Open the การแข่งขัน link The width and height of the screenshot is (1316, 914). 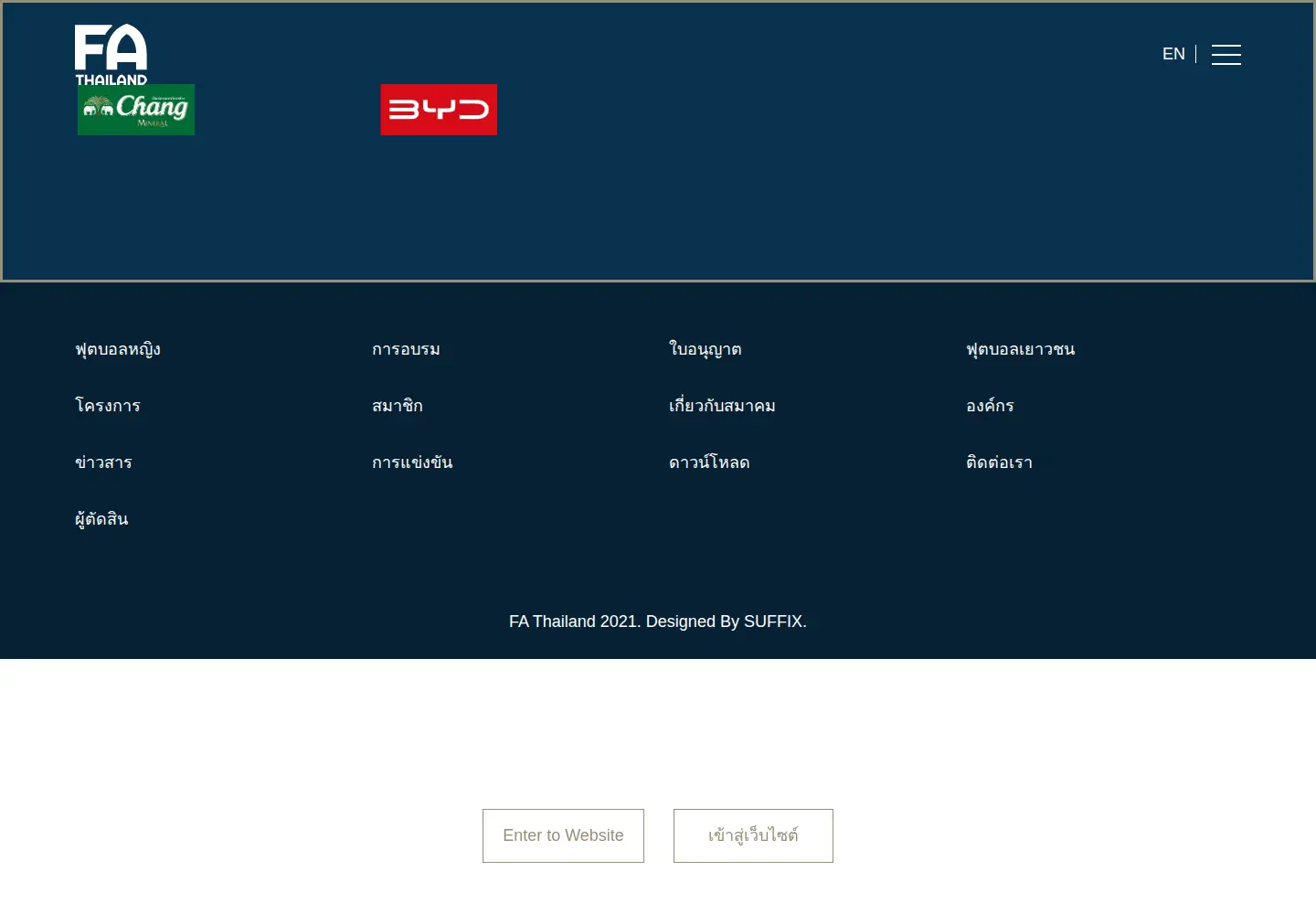click(x=412, y=462)
